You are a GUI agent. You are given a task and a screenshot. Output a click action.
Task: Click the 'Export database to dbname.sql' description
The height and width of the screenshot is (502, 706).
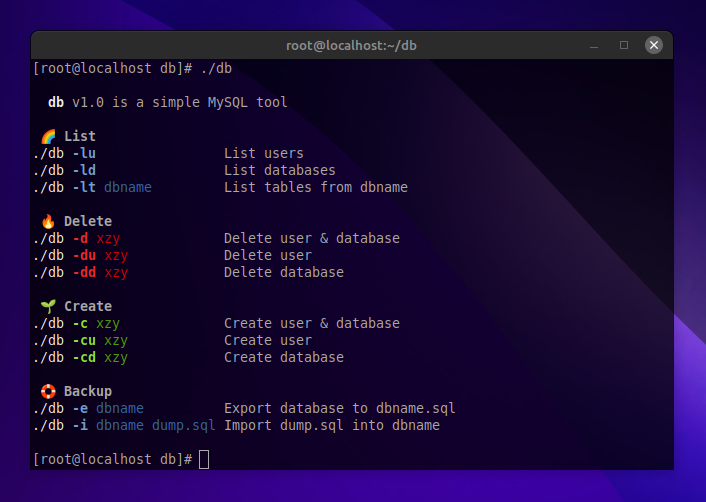pos(340,408)
